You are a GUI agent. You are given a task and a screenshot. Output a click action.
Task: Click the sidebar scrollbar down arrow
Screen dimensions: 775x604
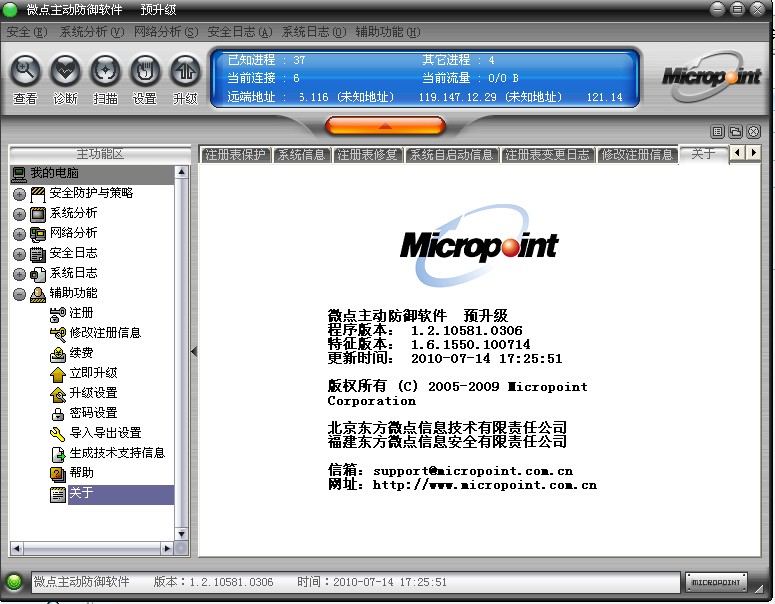[x=181, y=534]
